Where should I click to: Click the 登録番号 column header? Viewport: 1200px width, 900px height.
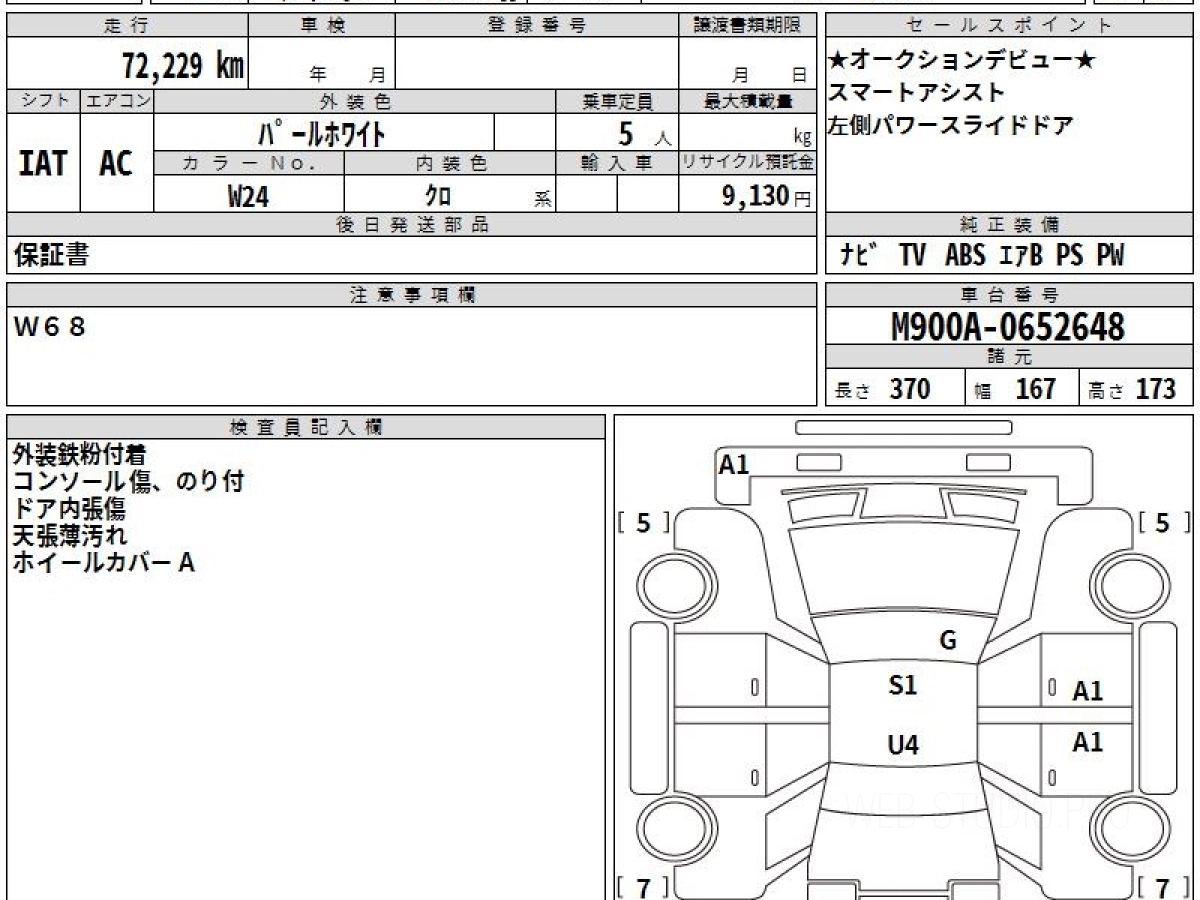pos(537,26)
